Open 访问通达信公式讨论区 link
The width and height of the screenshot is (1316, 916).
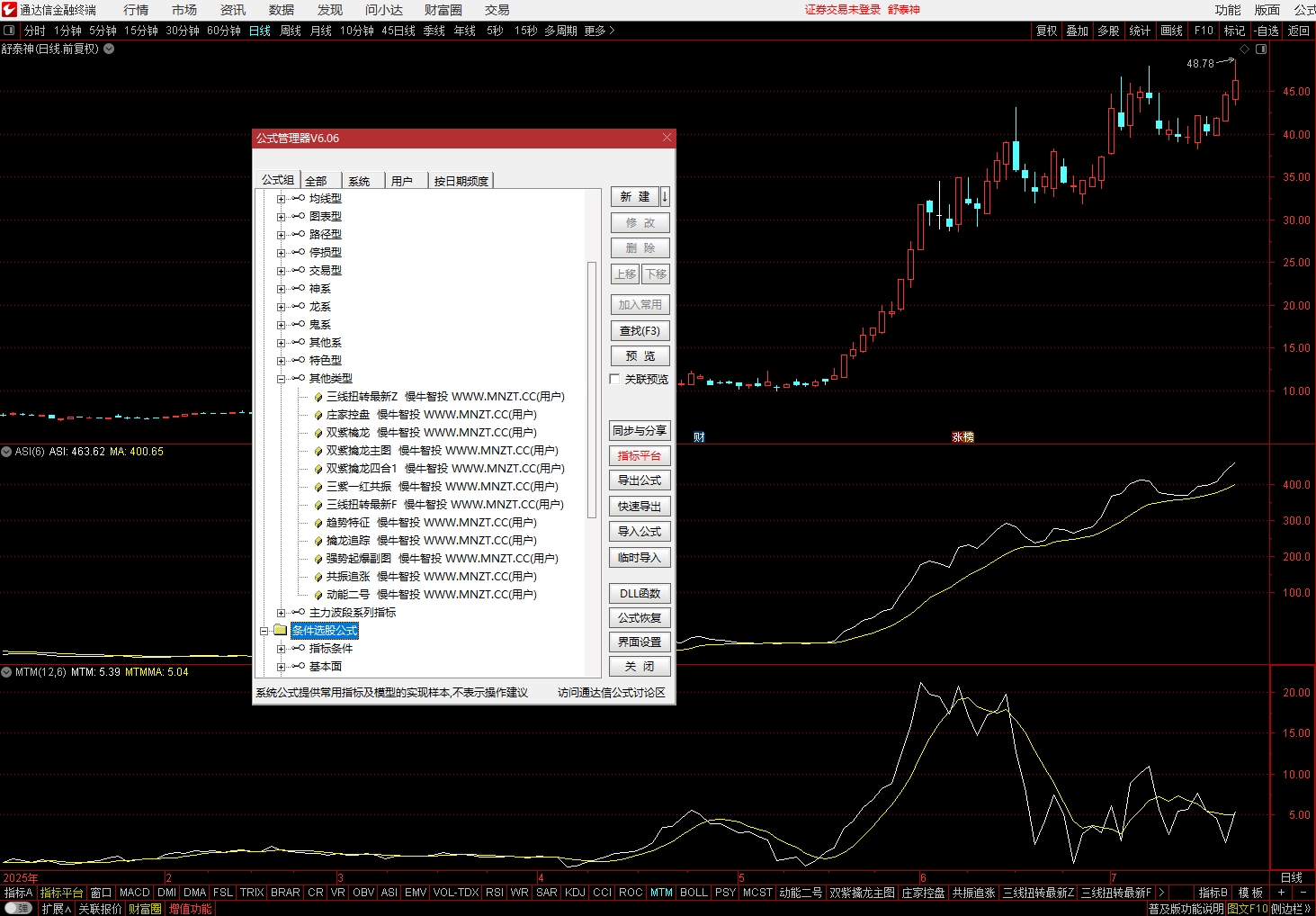(612, 693)
